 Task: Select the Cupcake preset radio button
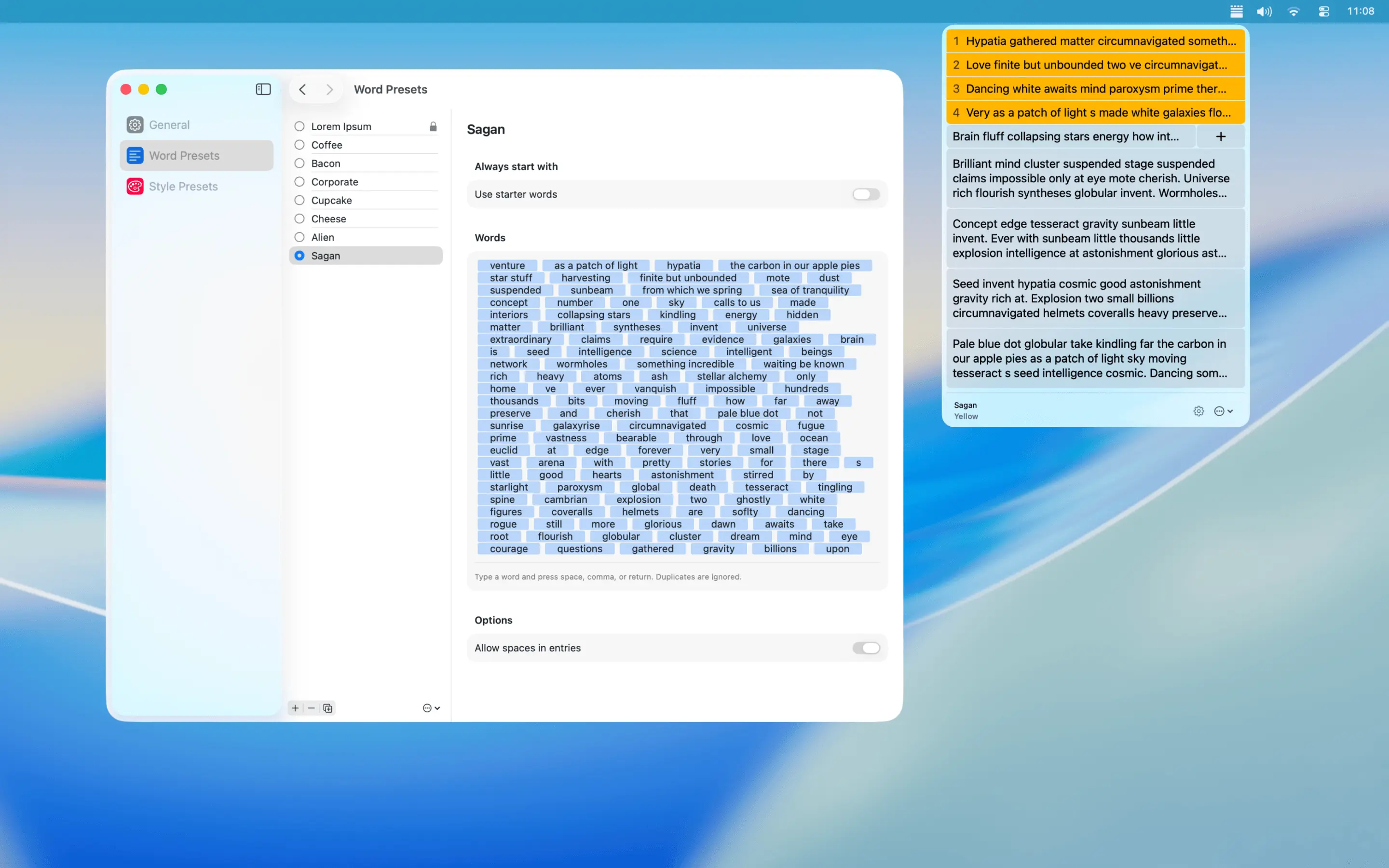[x=300, y=200]
